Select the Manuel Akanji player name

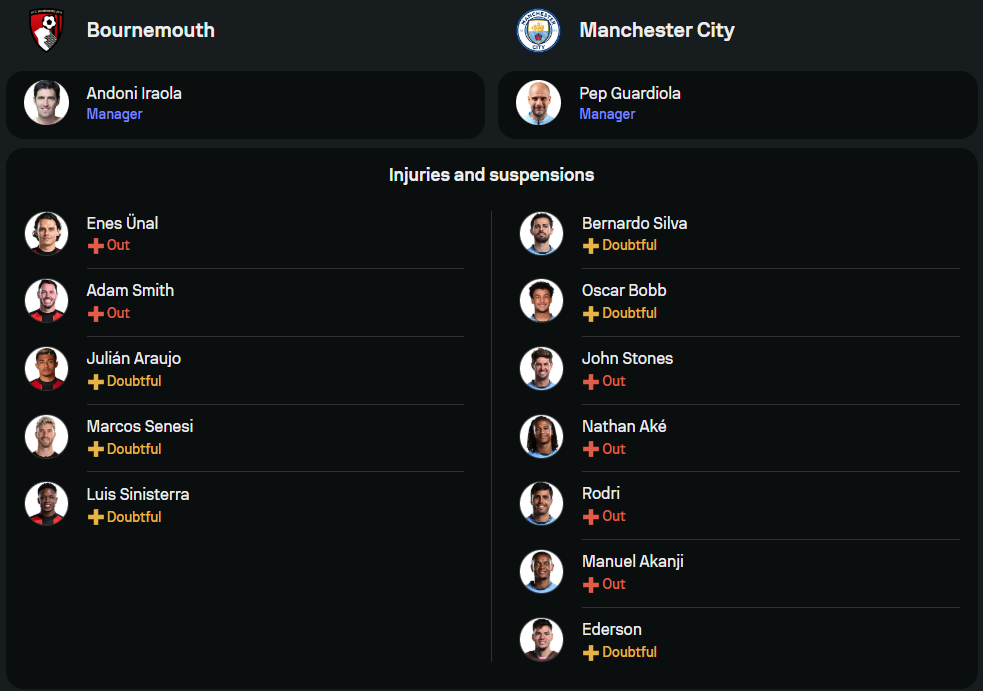(x=633, y=561)
